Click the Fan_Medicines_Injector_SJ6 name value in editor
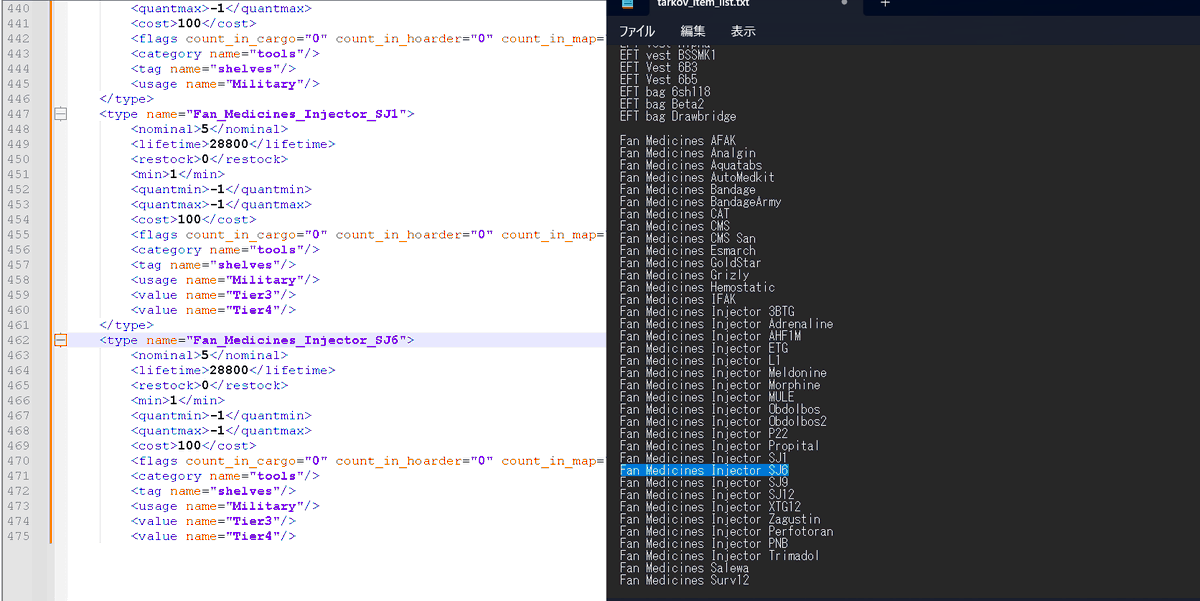The width and height of the screenshot is (1200, 601). coord(296,340)
